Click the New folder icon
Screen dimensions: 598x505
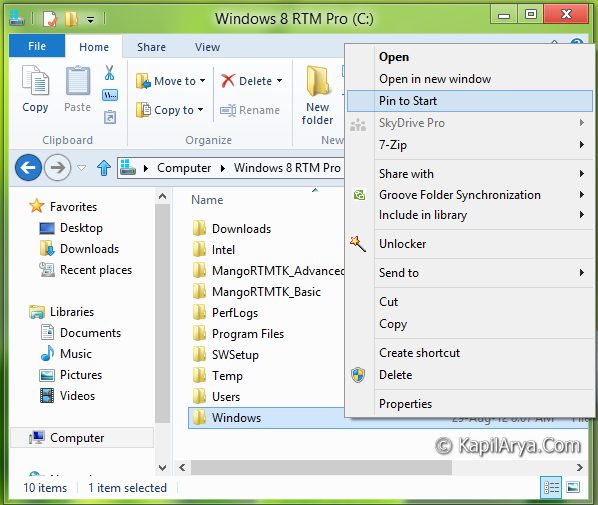(318, 80)
